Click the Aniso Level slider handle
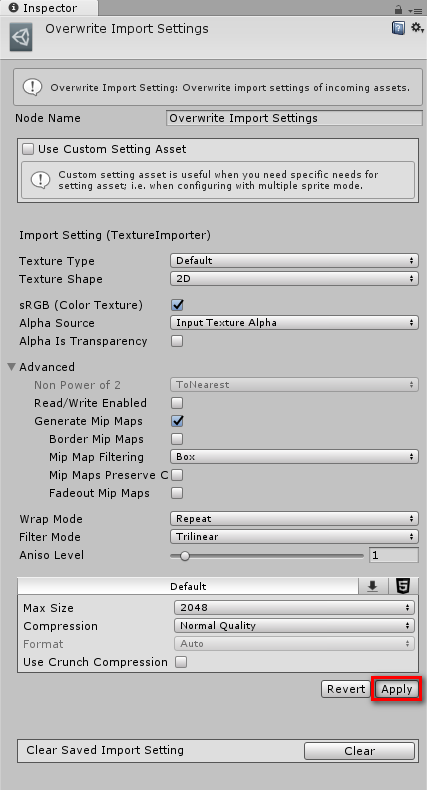Viewport: 427px width, 790px height. 185,556
